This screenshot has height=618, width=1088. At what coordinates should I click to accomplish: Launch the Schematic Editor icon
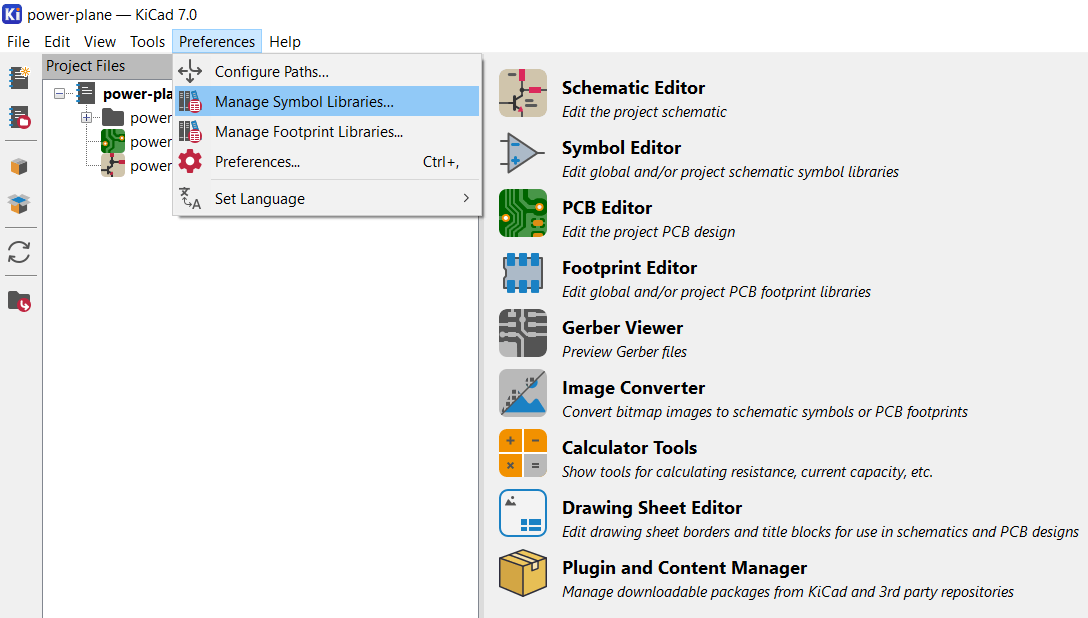[523, 93]
